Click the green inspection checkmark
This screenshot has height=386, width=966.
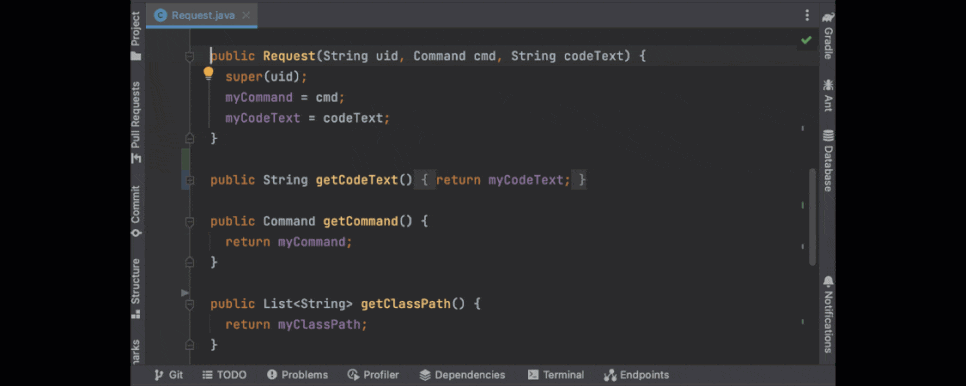[x=806, y=41]
